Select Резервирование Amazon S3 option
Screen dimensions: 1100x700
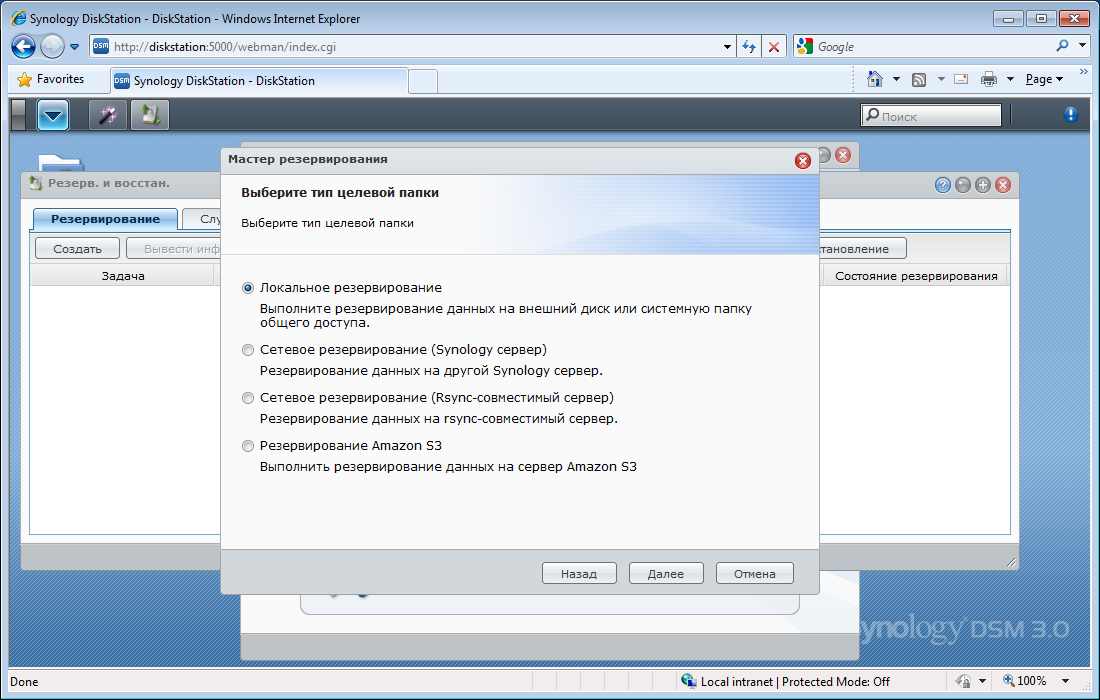pos(248,445)
